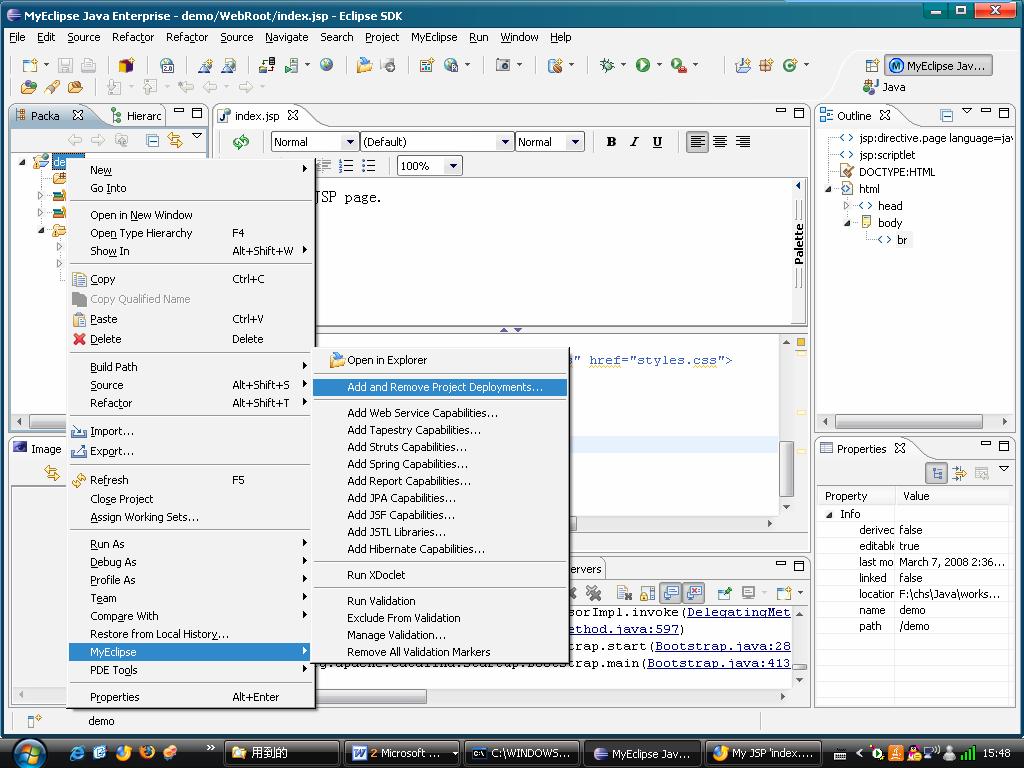Expand the head node in the Outline tree
1024x768 pixels.
(x=846, y=205)
